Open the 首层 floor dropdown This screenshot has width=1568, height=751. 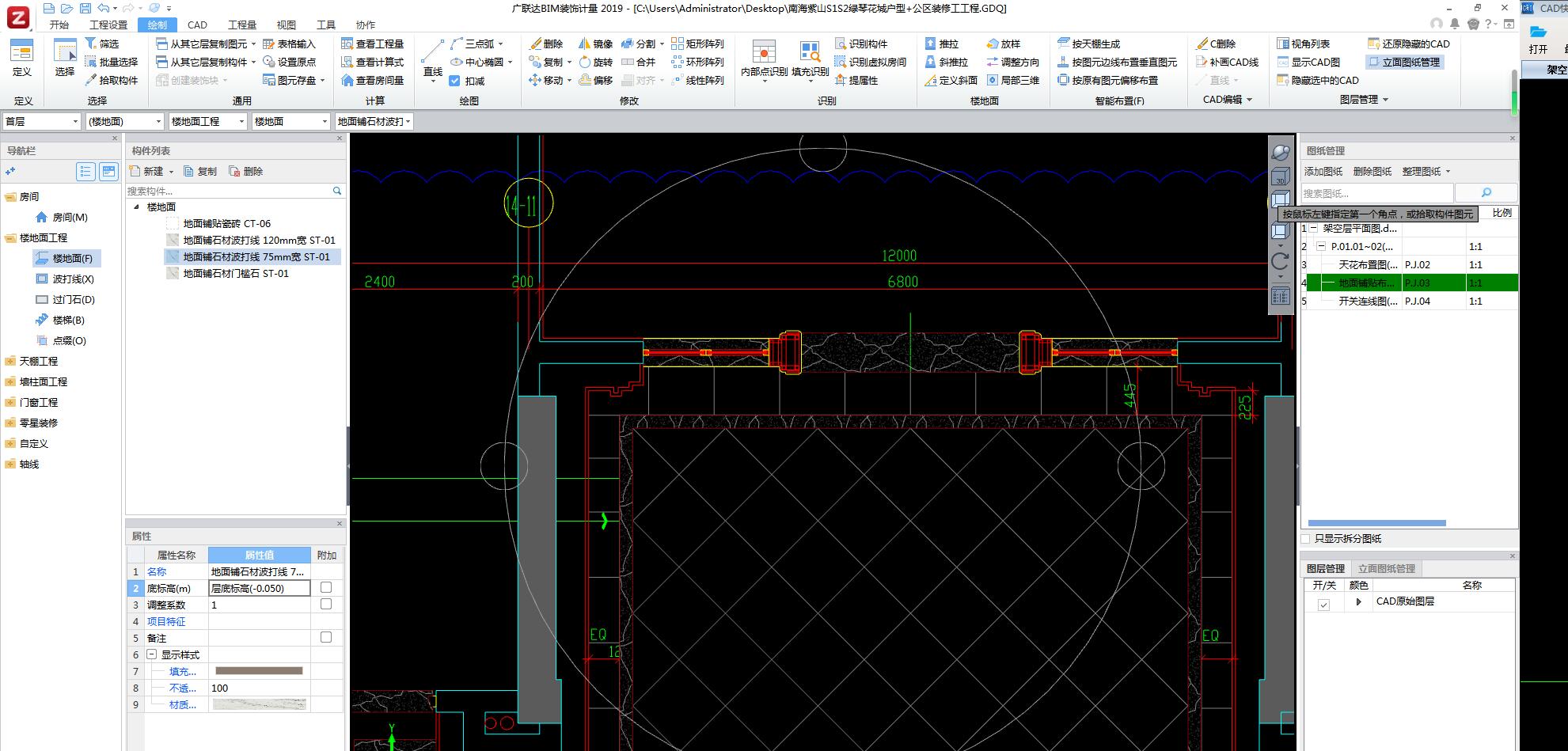41,121
